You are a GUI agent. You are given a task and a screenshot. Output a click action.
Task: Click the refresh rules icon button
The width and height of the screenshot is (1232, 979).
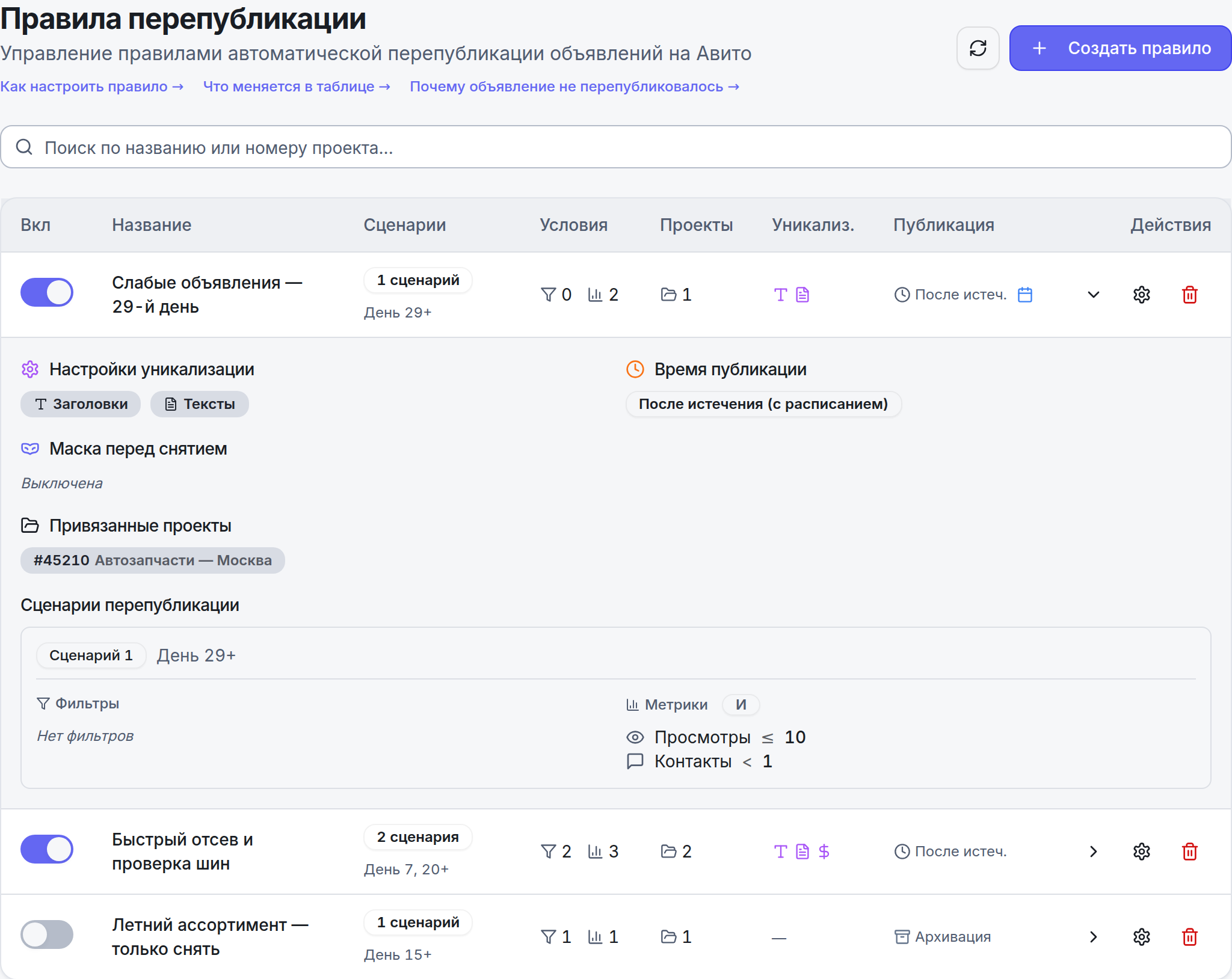978,48
